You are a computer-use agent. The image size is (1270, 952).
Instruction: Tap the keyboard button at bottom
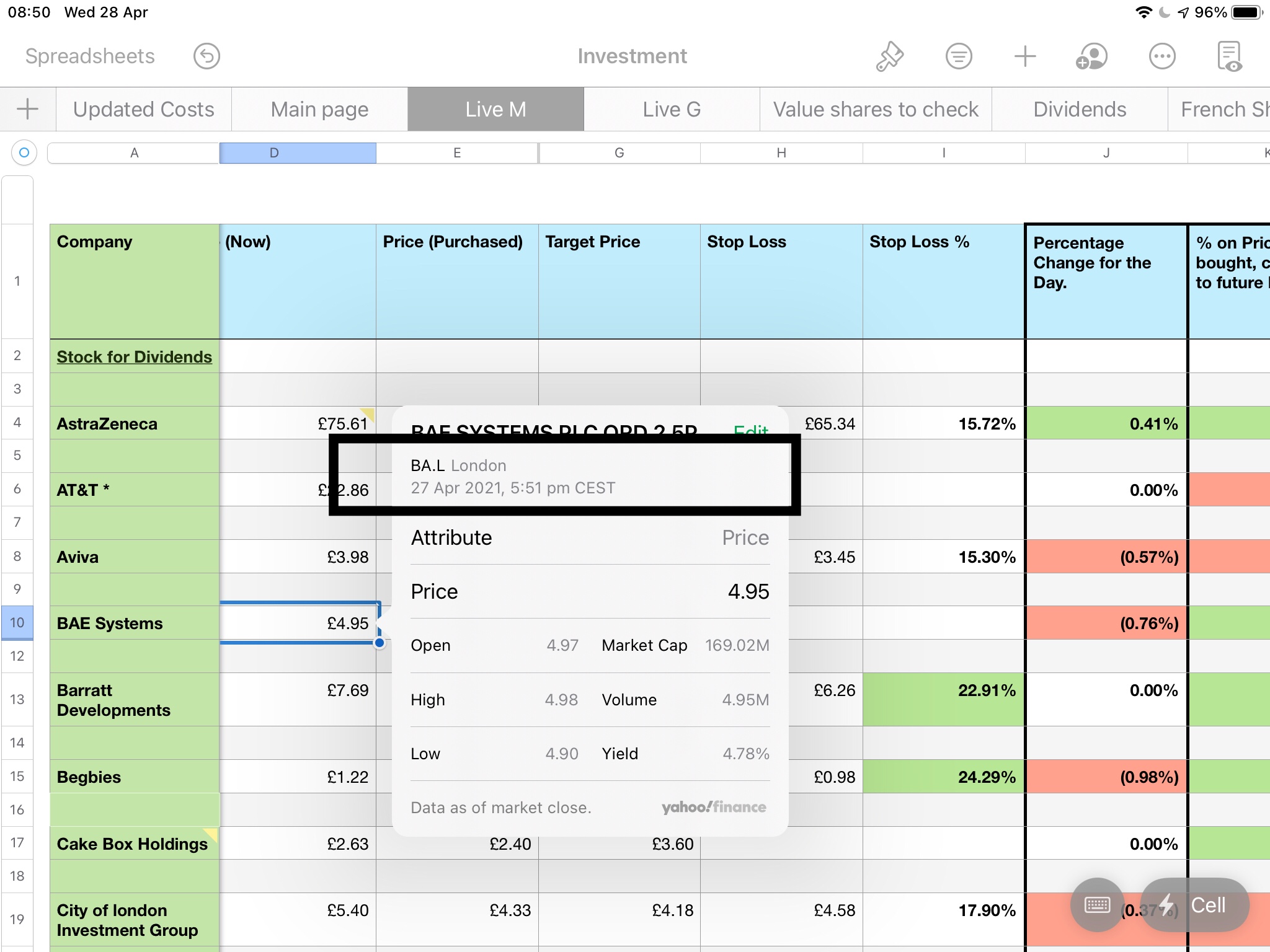[x=1097, y=905]
